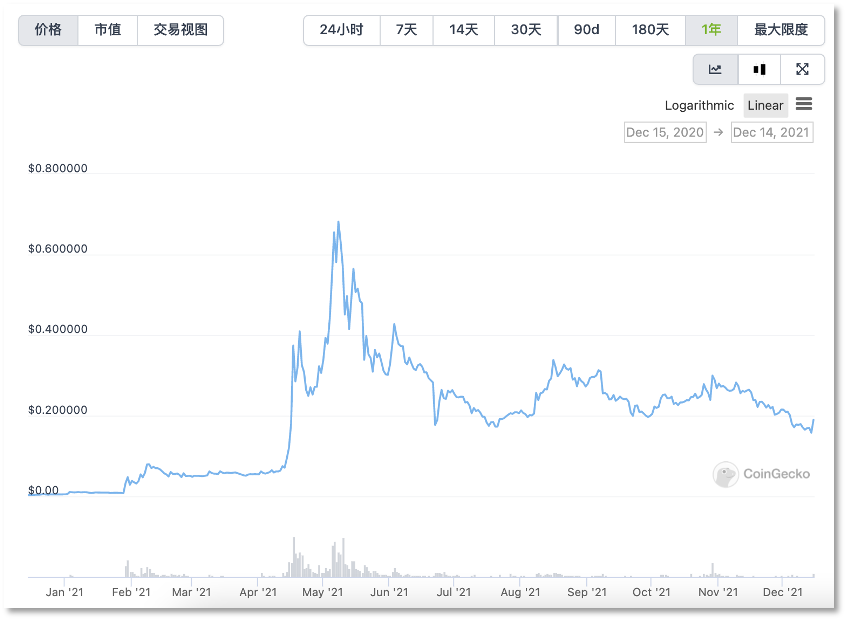Screen dimensions: 848x622
Task: Open the 市值 tab
Action: pos(108,30)
